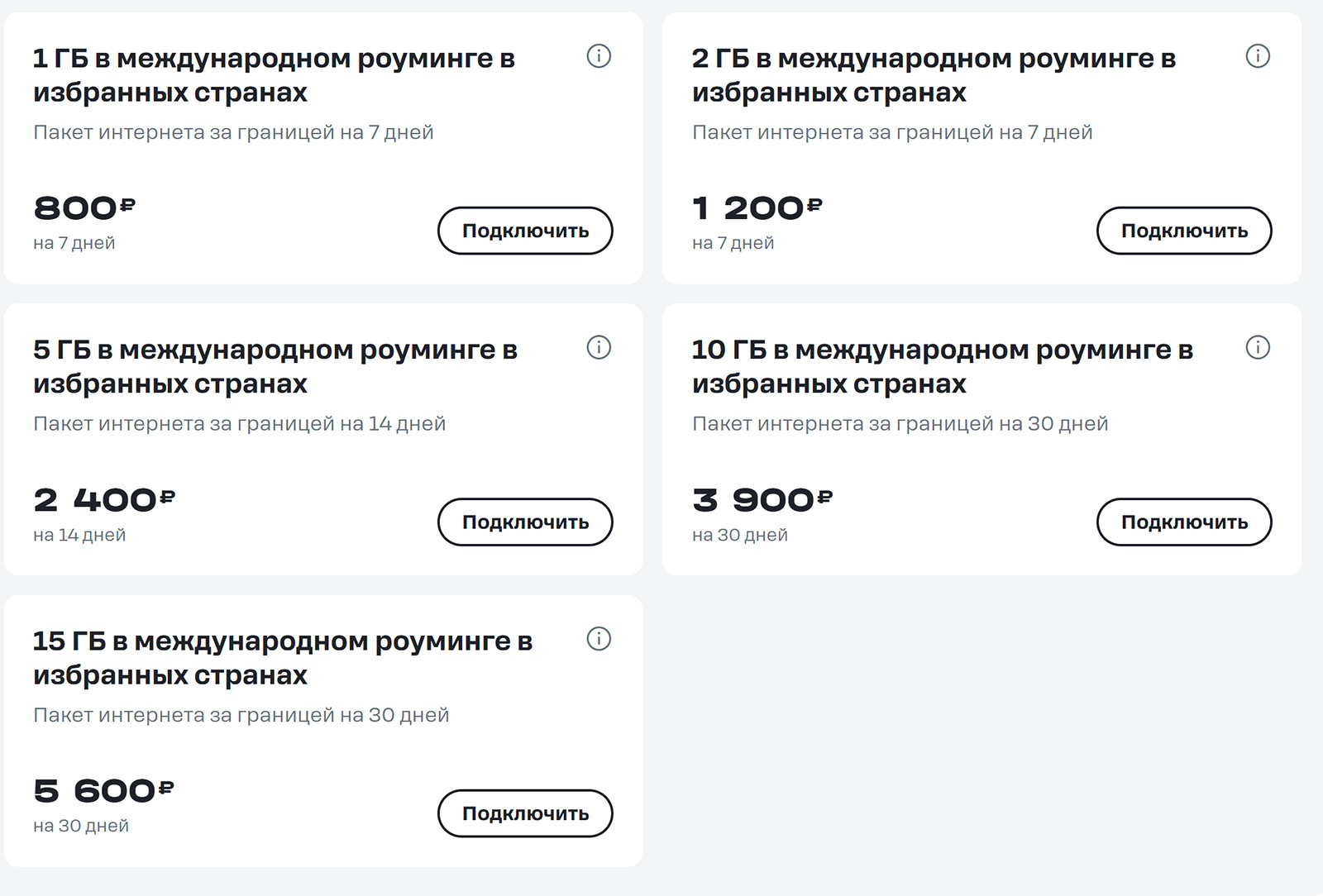Select the 5 600 ₽ price amount
This screenshot has width=1323, height=896.
[103, 791]
